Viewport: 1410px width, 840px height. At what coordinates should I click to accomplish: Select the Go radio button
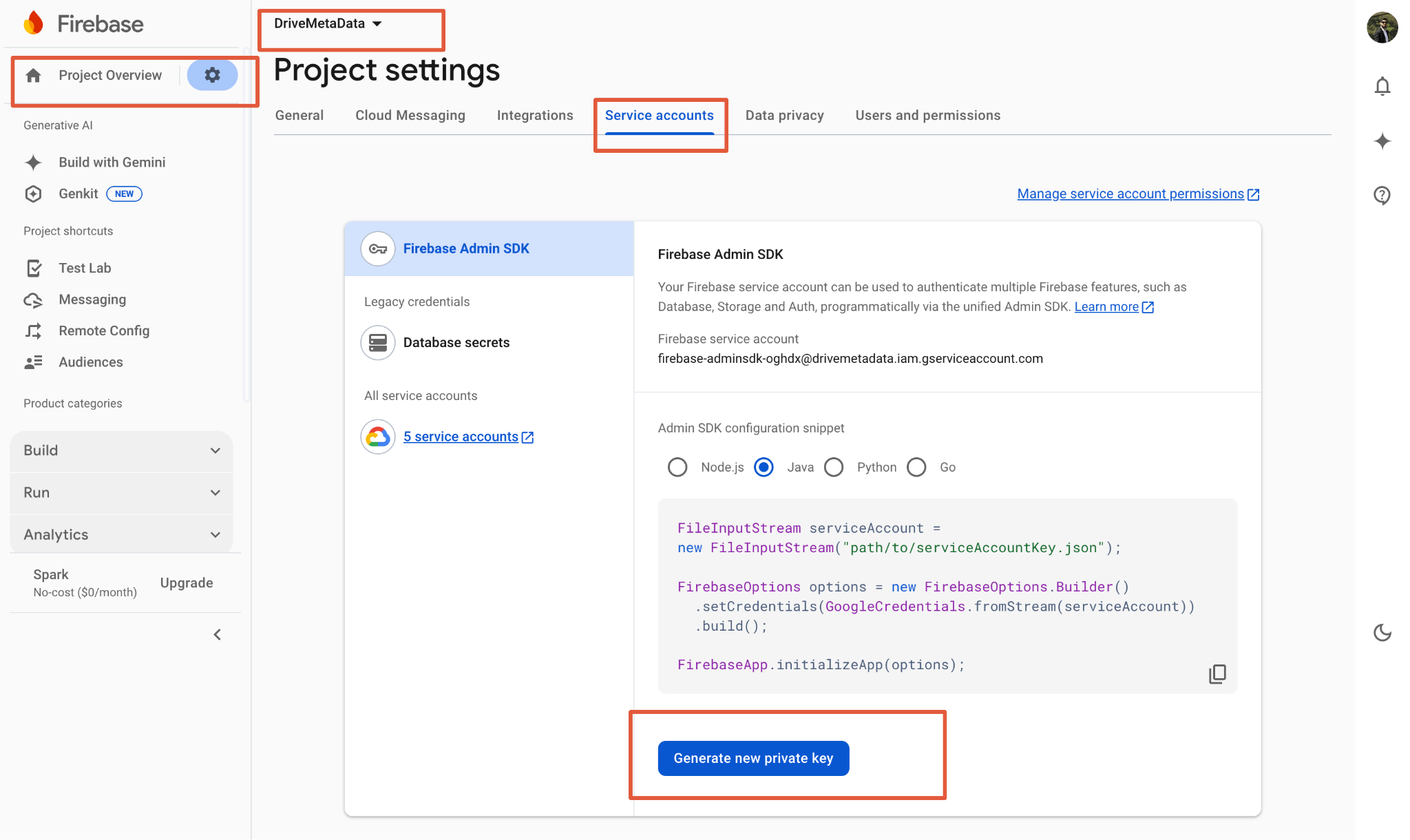coord(916,468)
